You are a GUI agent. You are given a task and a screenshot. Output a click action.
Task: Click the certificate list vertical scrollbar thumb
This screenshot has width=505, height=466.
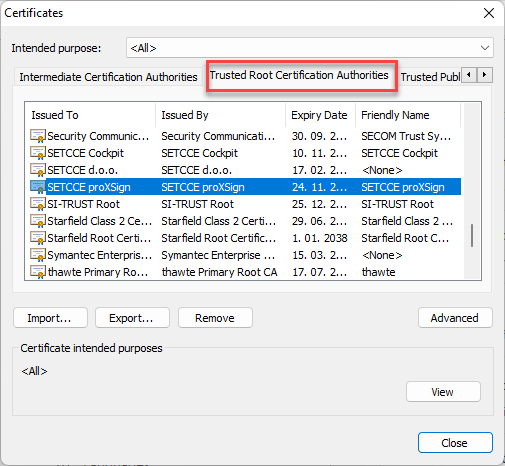click(472, 235)
